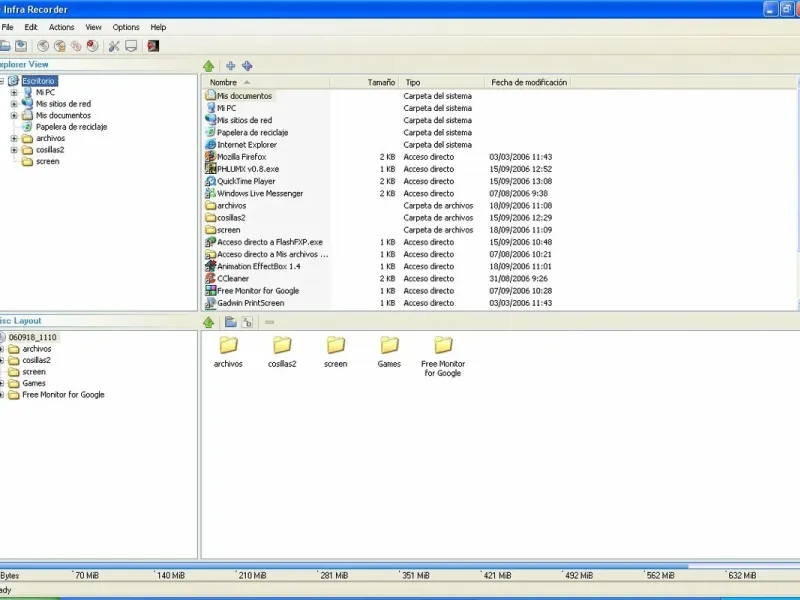Collapse the Escritorio root node

point(2,81)
